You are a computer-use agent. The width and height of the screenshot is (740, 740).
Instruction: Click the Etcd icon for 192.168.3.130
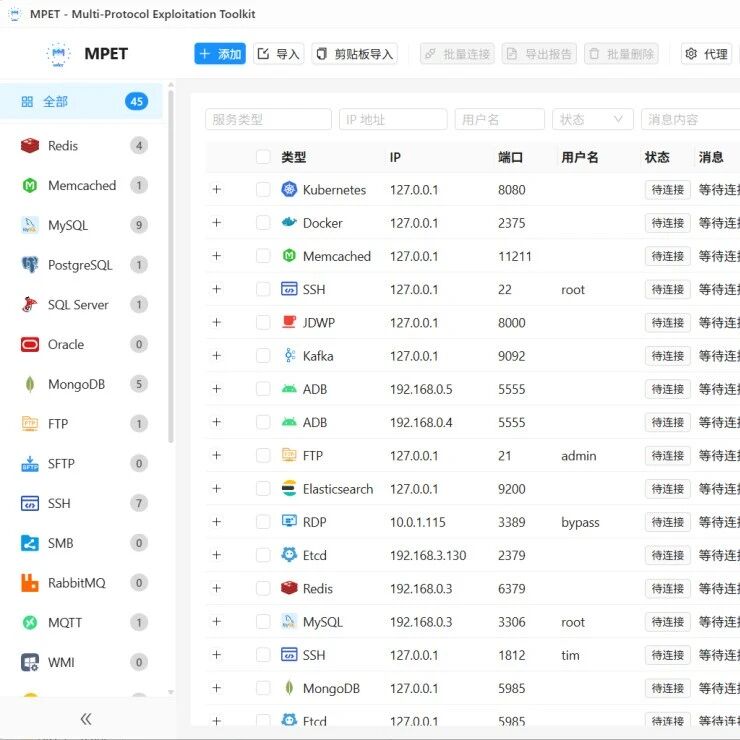click(289, 555)
